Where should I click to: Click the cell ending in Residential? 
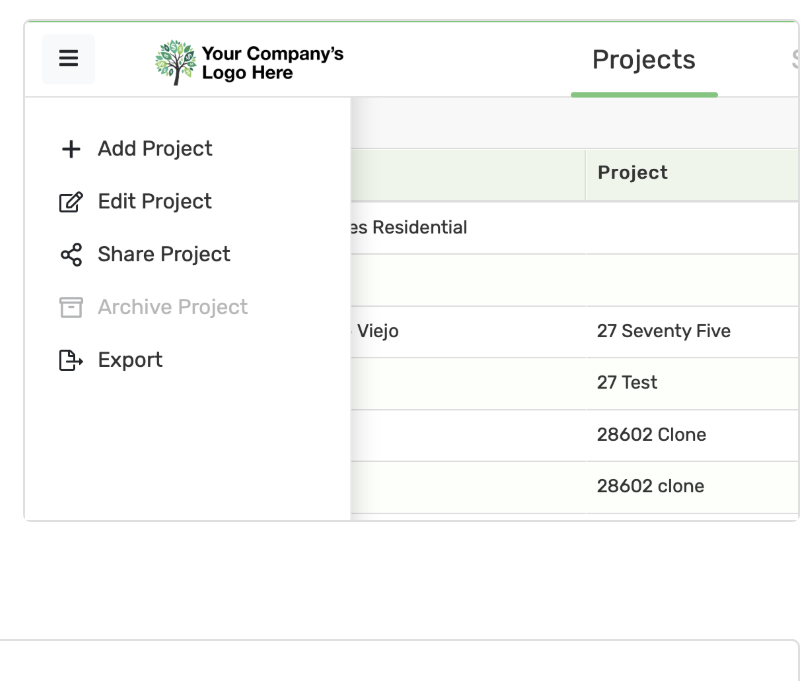[468, 228]
